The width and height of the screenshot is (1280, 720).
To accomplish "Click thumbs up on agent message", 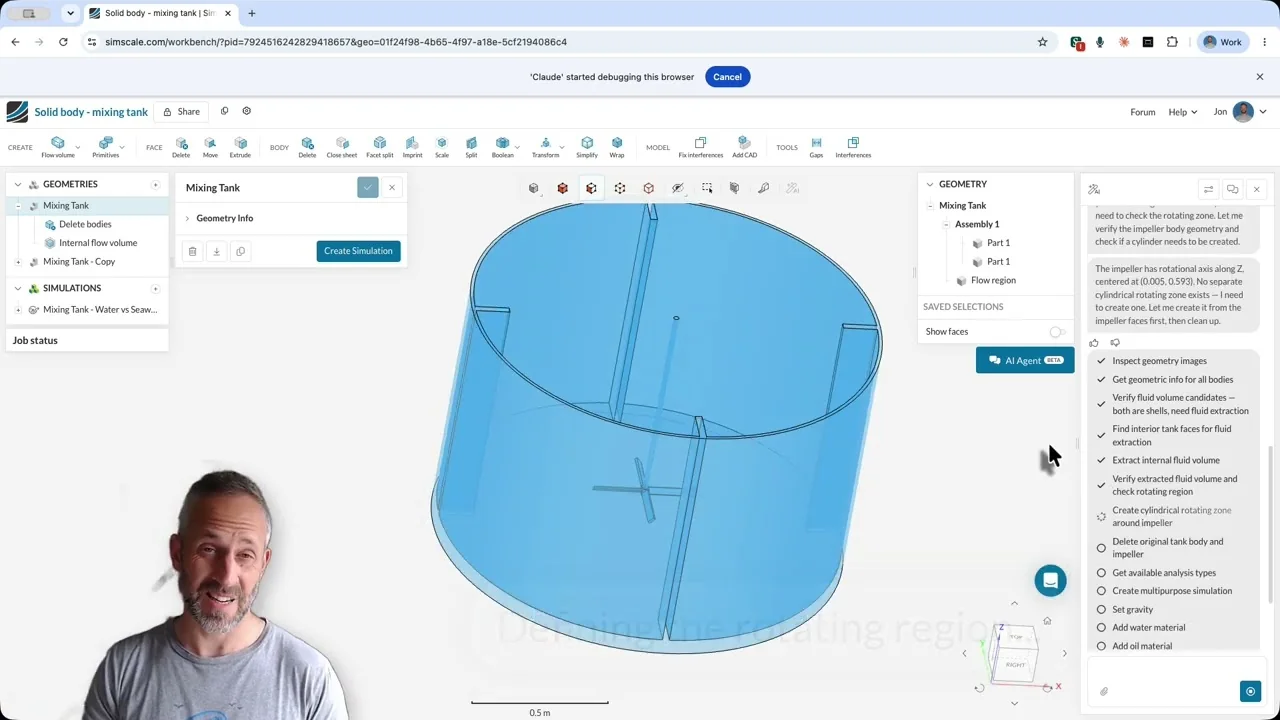I will [x=1094, y=343].
